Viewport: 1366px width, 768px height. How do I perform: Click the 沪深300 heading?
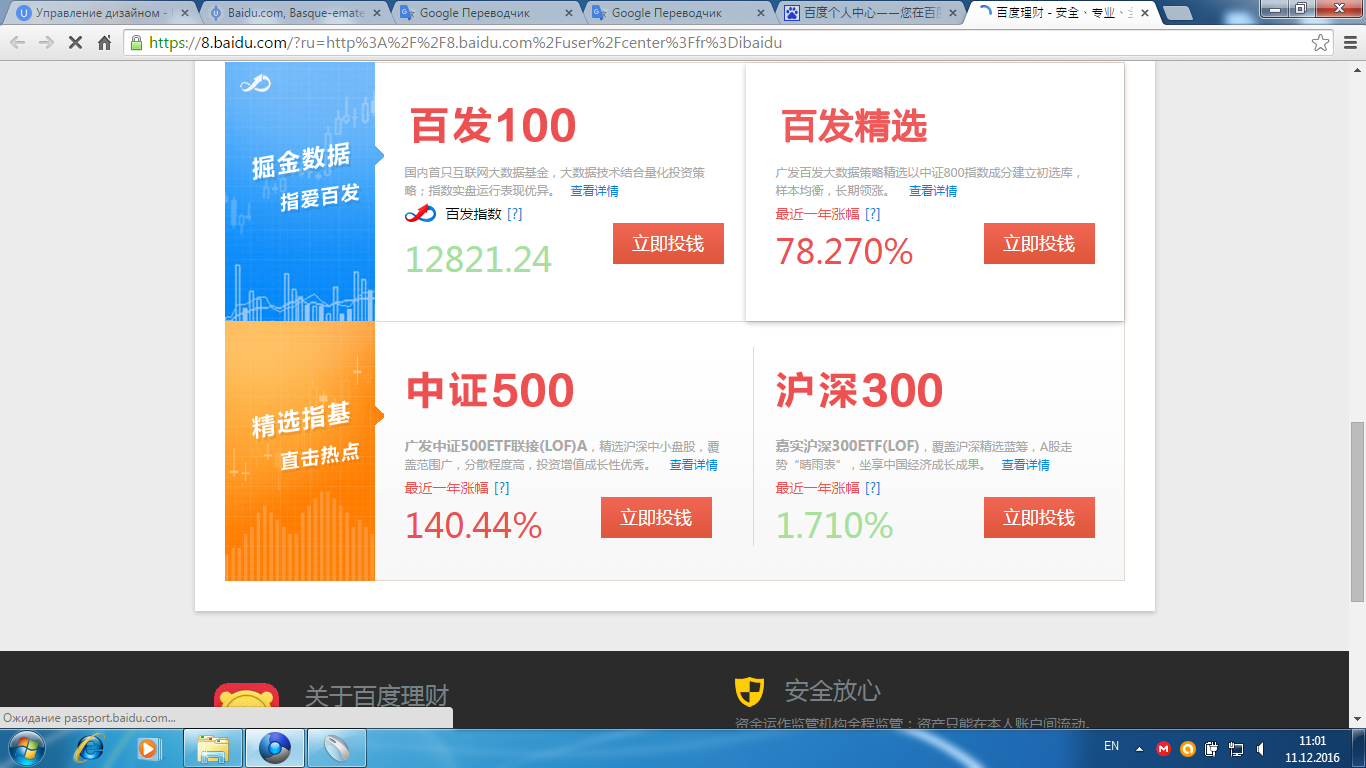pos(860,391)
